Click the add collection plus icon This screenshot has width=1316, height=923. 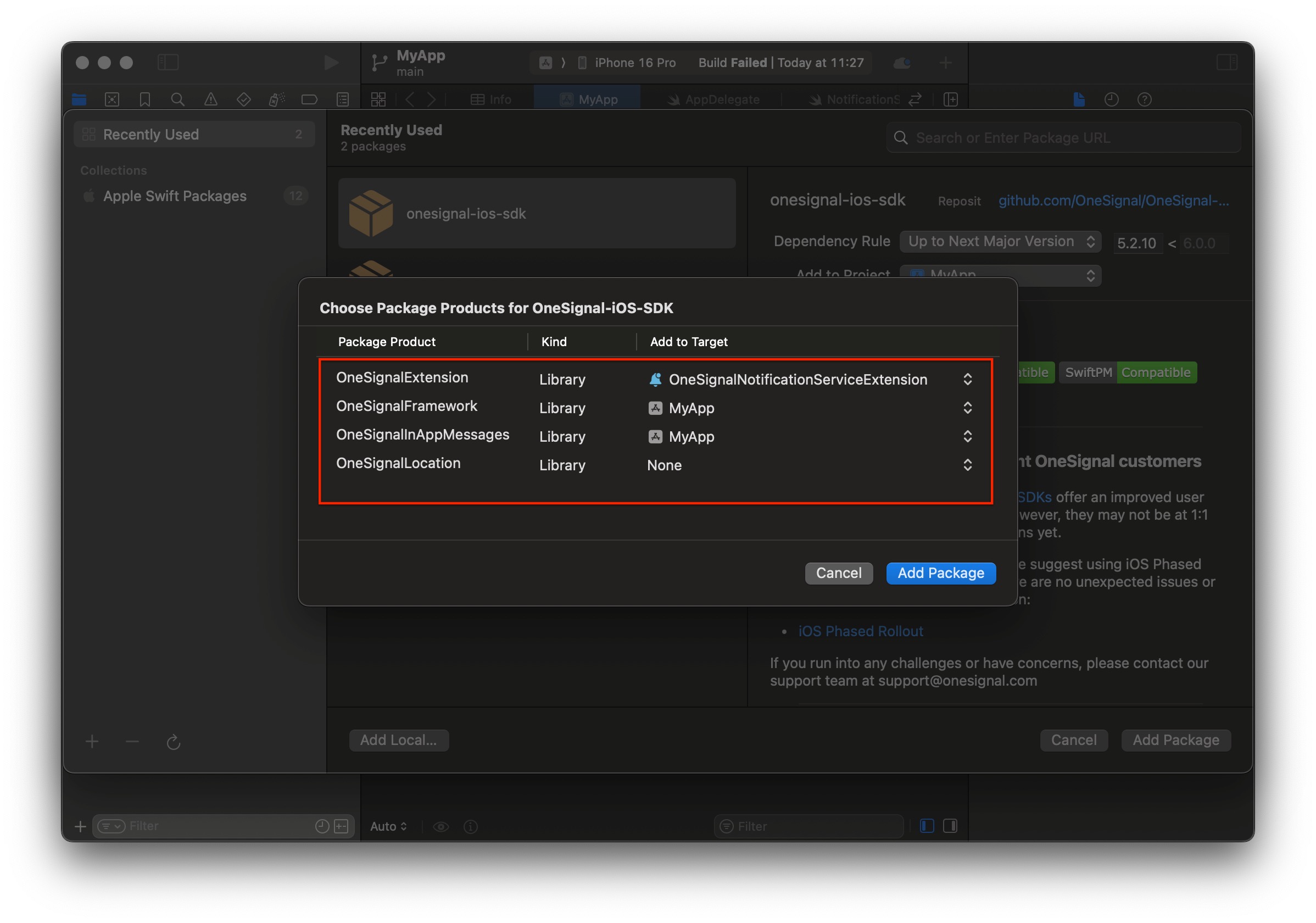92,742
